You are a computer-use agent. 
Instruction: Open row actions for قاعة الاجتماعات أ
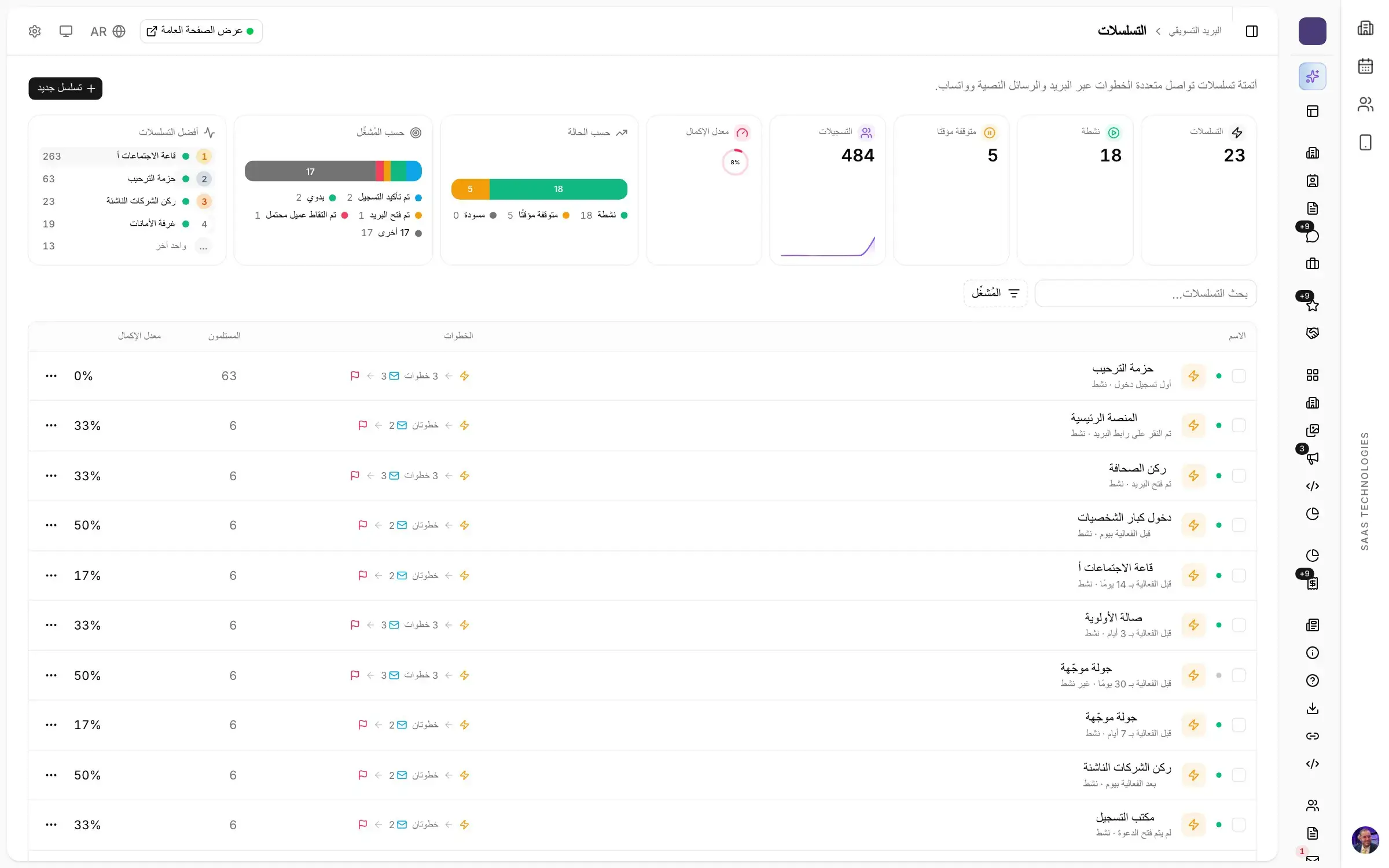(51, 575)
